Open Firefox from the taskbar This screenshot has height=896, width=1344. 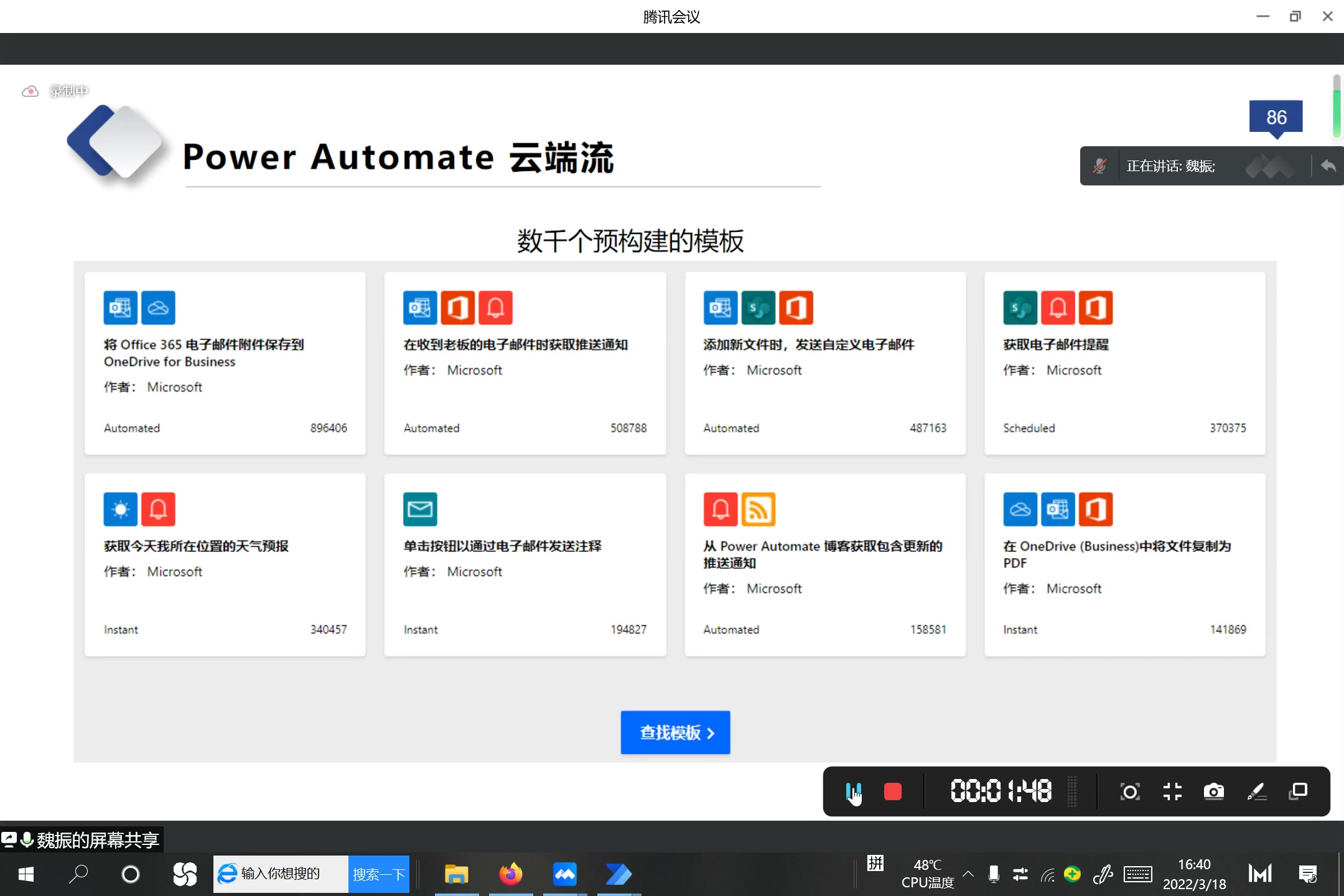click(510, 874)
